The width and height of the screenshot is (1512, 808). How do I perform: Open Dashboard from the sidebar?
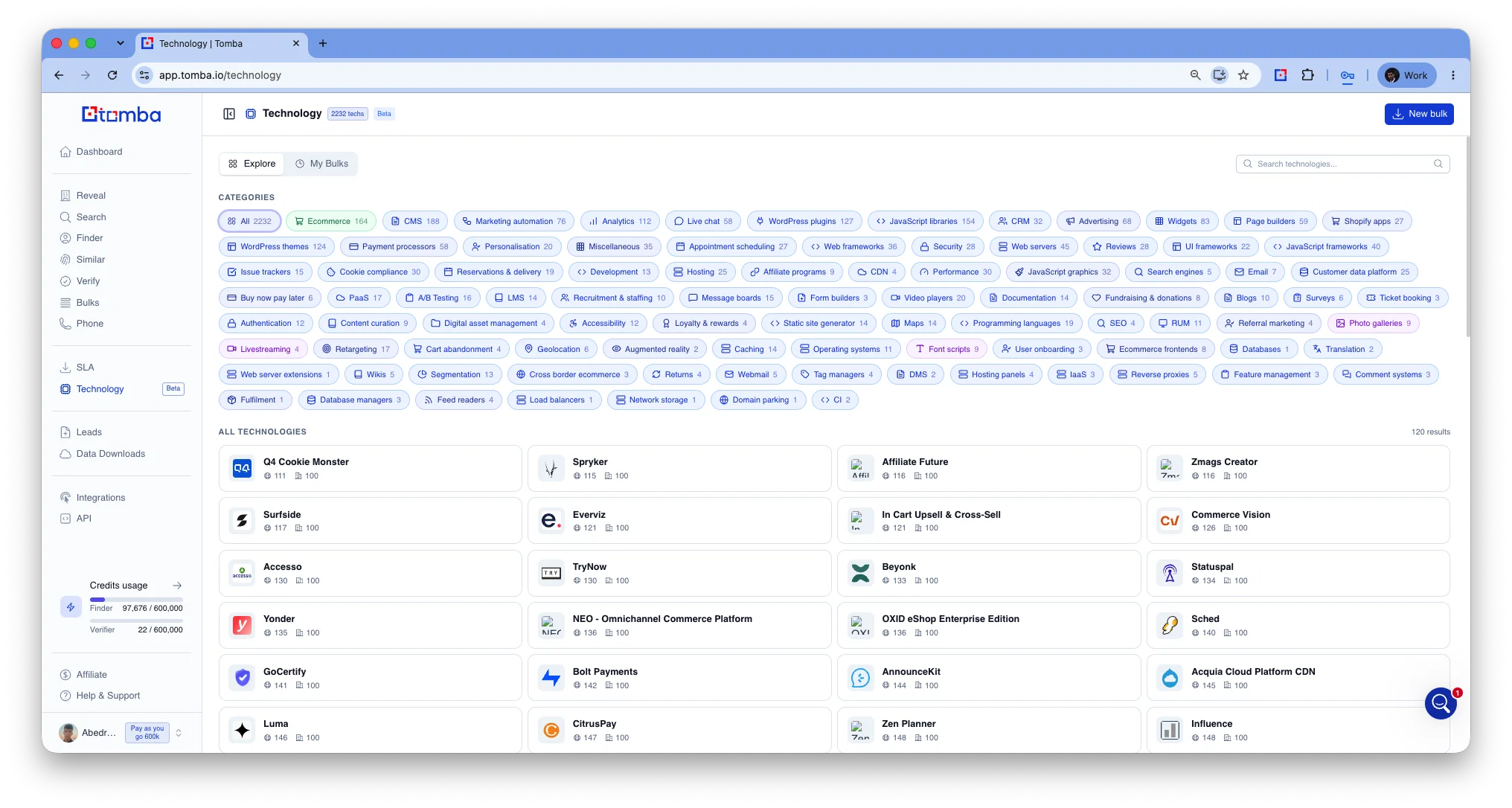tap(99, 152)
